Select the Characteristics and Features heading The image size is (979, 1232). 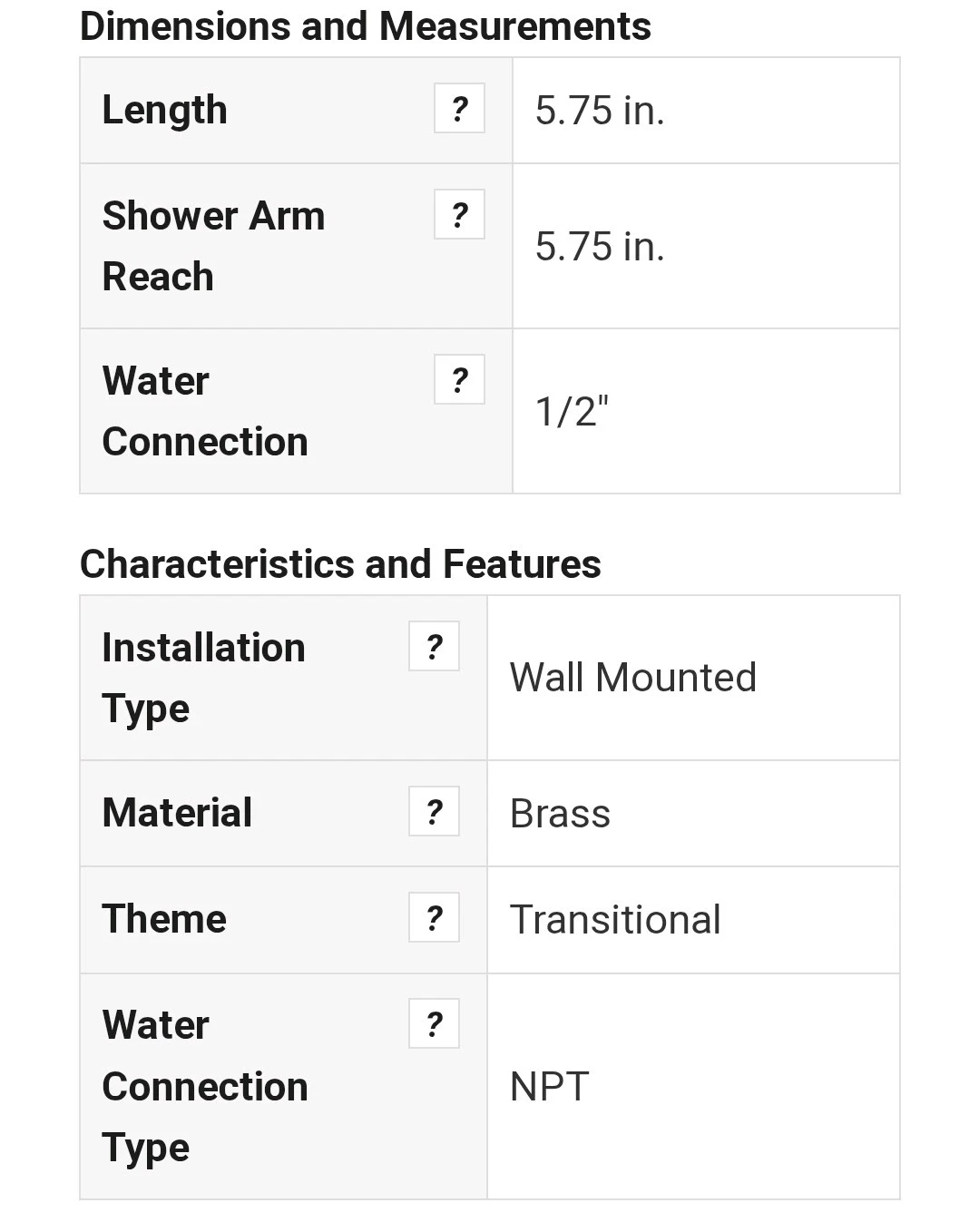coord(340,564)
